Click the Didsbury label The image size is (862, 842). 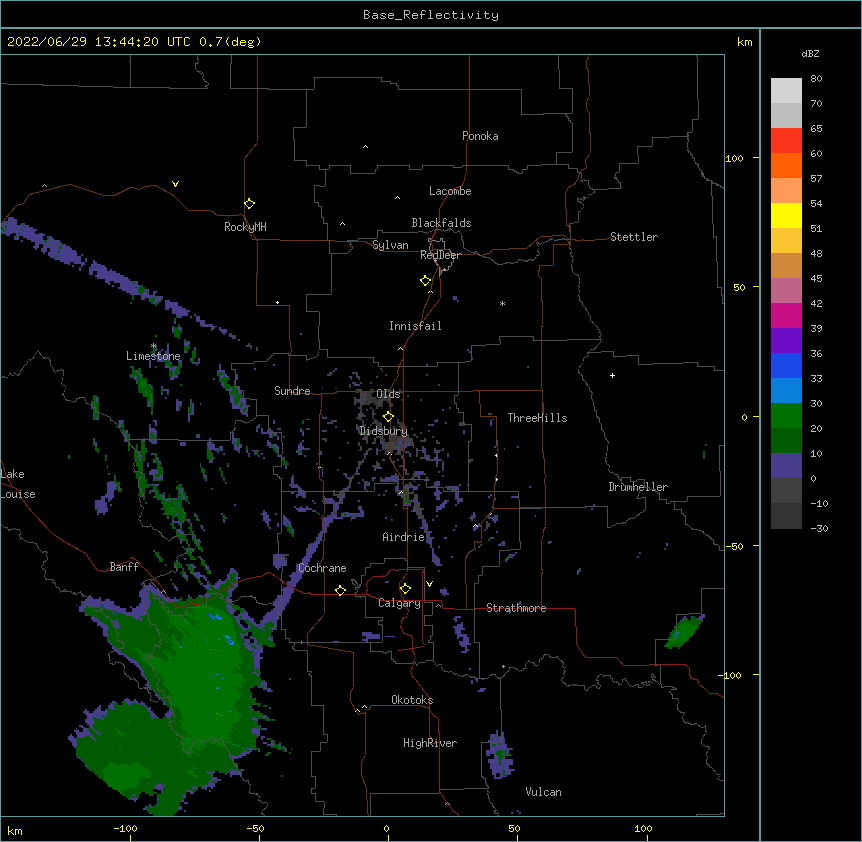384,431
